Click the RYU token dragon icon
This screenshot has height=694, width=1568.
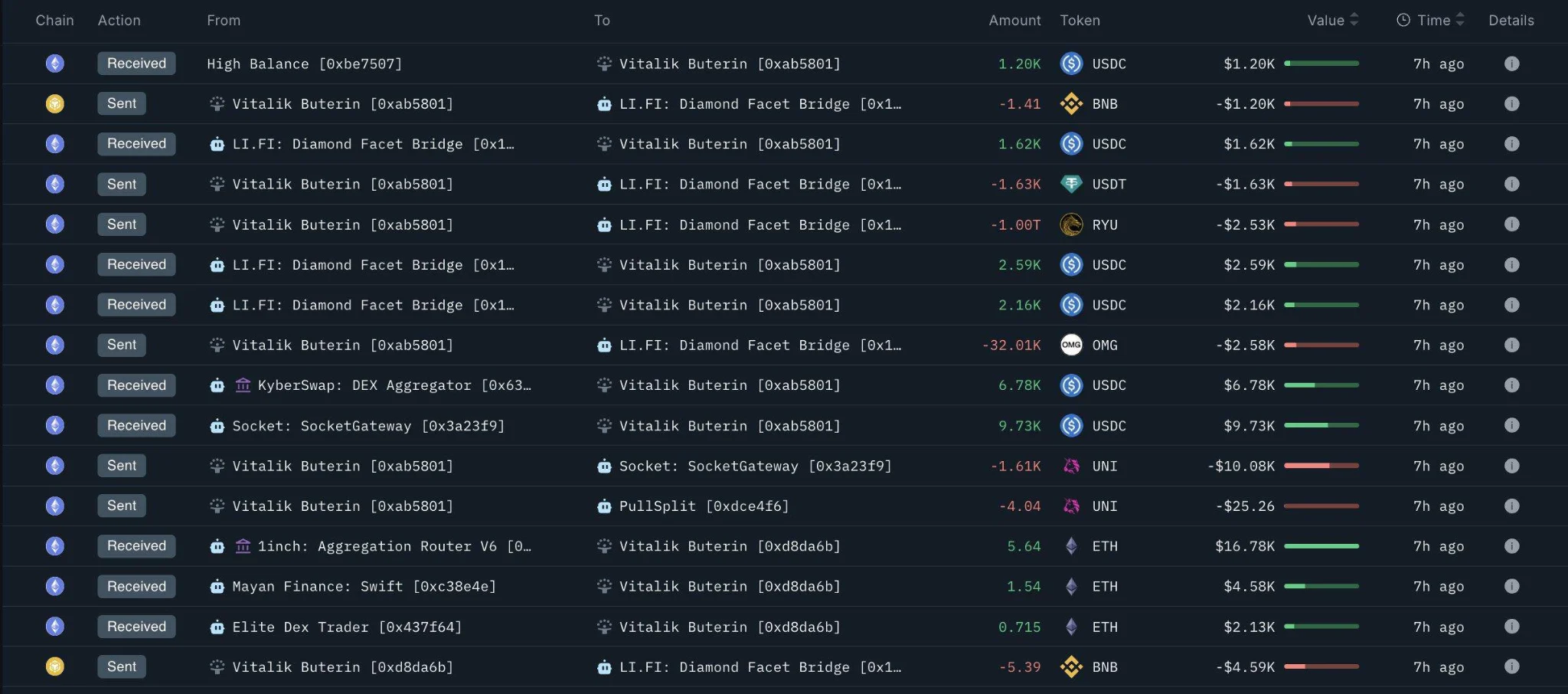pos(1071,224)
